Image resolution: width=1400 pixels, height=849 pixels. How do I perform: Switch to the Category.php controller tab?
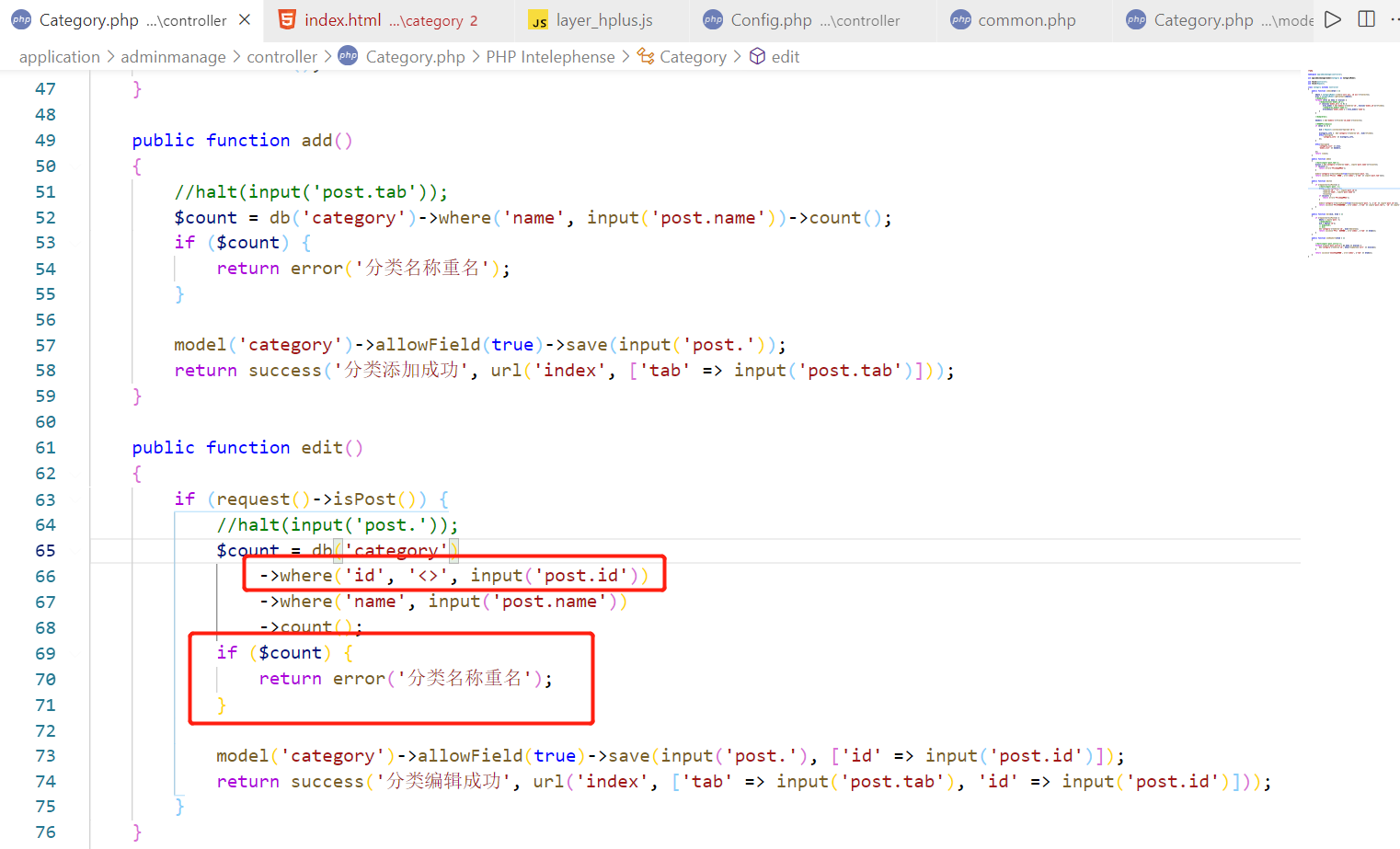tap(132, 20)
